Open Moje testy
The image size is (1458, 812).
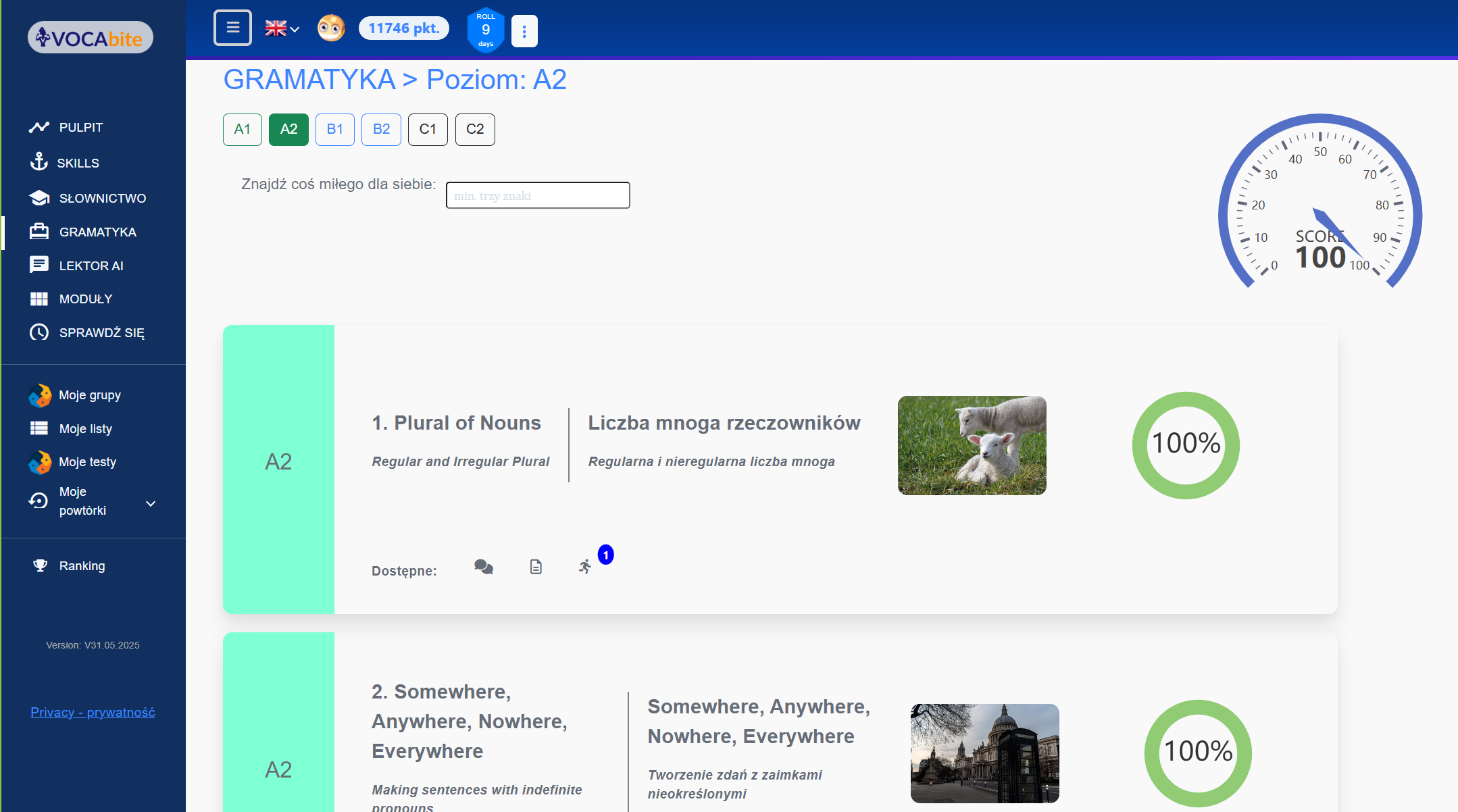click(88, 462)
